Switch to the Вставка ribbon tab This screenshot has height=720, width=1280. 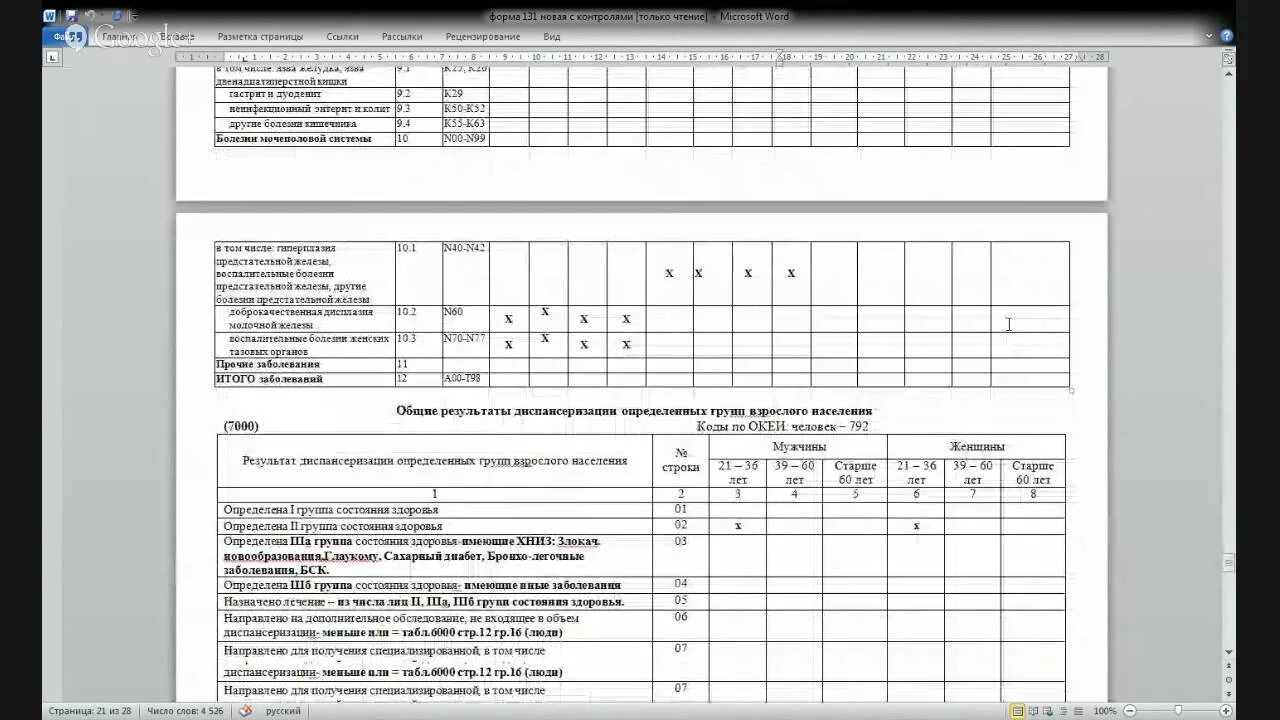pos(177,36)
